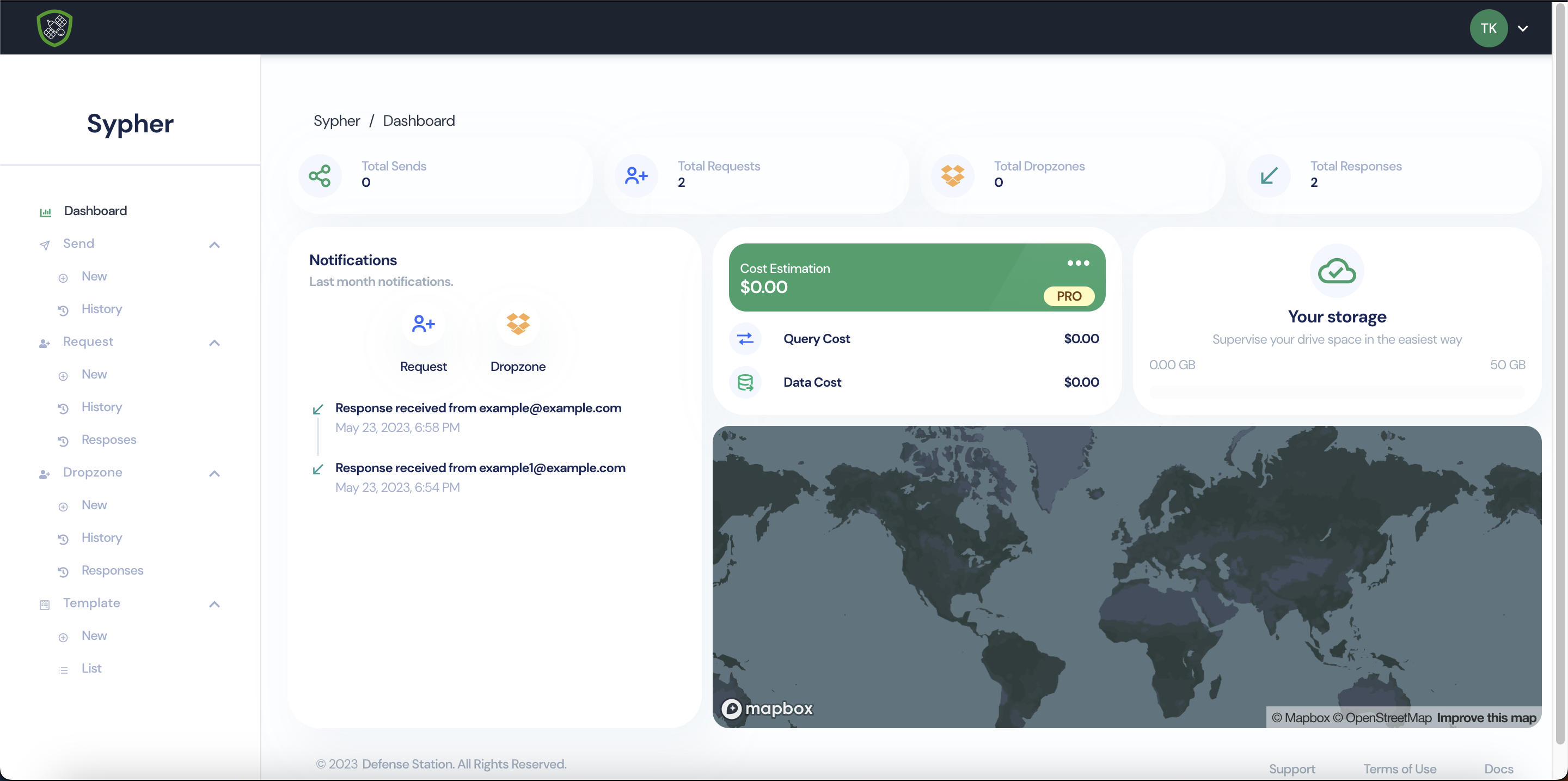Click the Cost Estimation $0.00 amount

[x=764, y=288]
